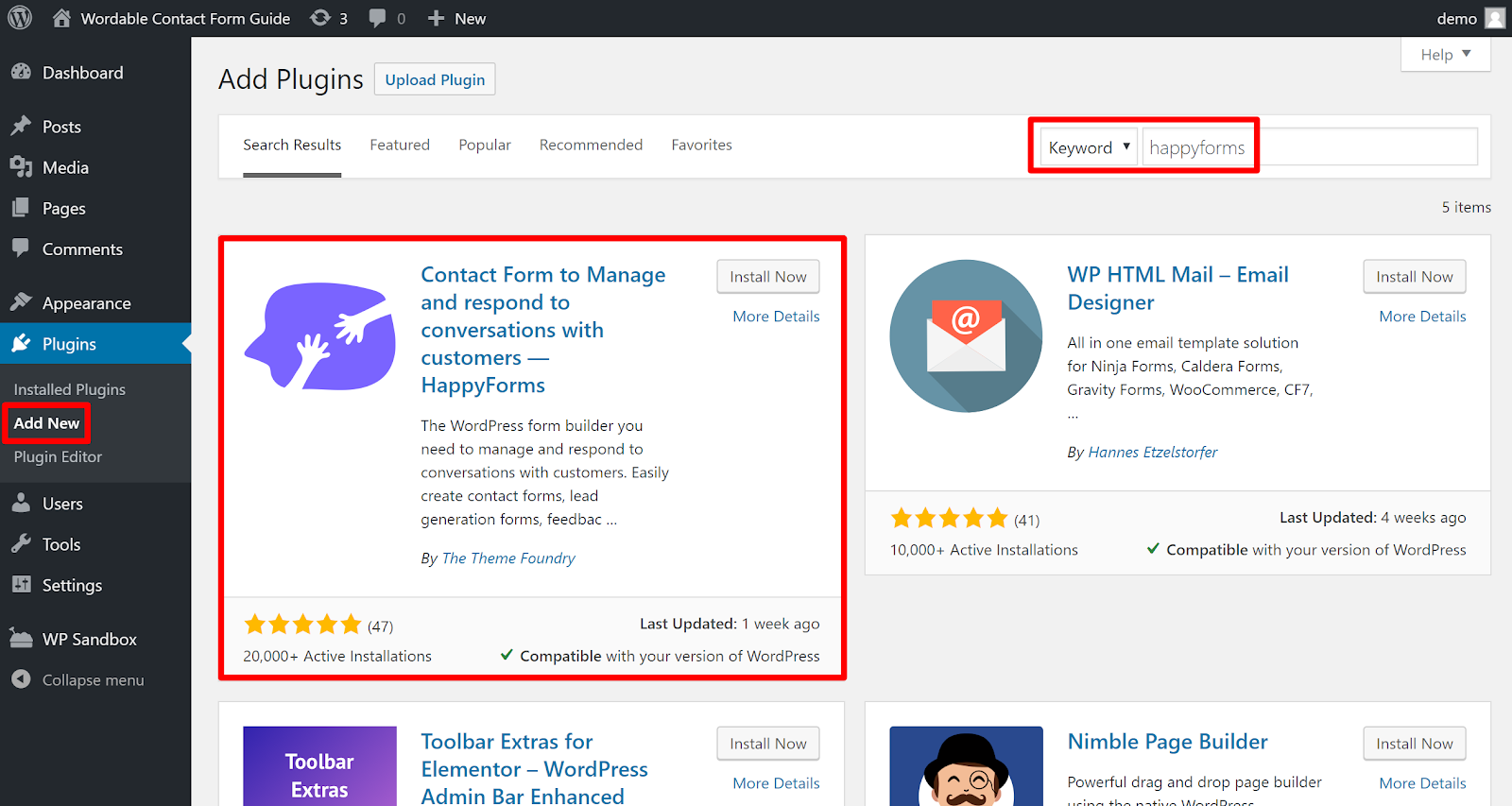Image resolution: width=1512 pixels, height=806 pixels.
Task: View More Details for HappyForms
Action: [776, 317]
